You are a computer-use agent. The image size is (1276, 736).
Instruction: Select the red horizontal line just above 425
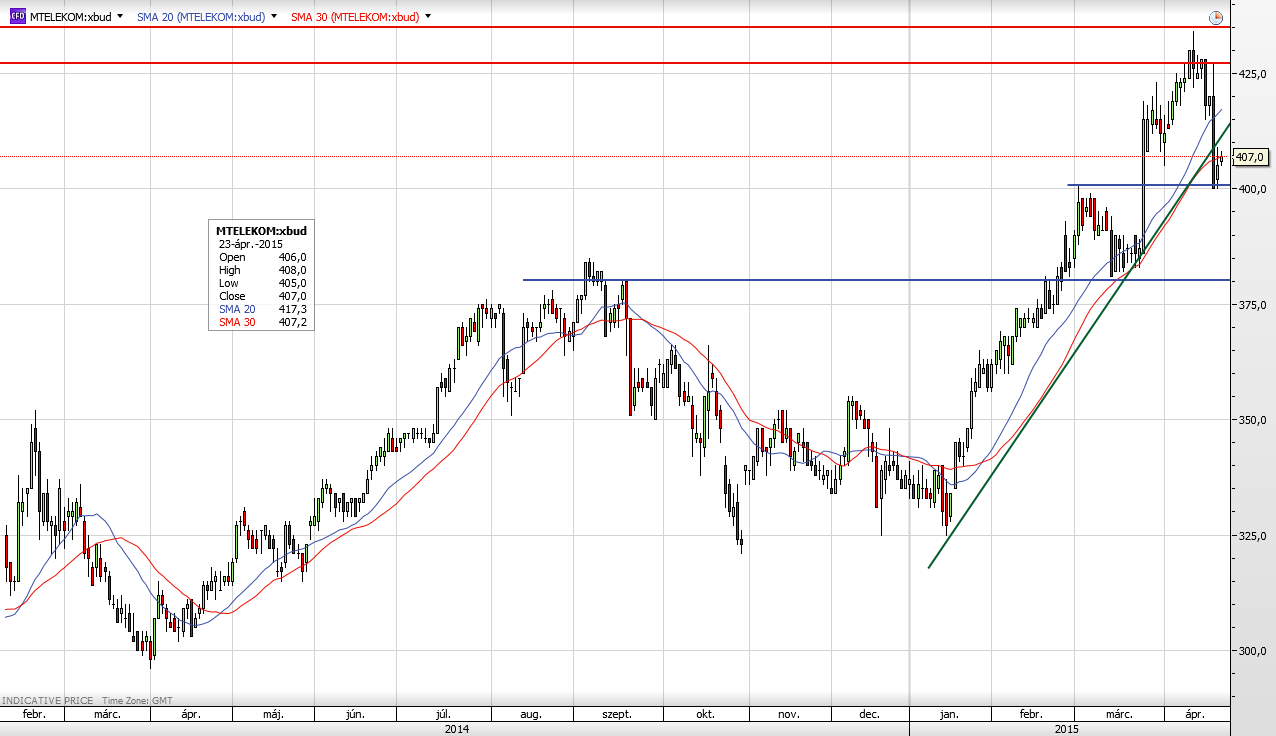(x=600, y=63)
